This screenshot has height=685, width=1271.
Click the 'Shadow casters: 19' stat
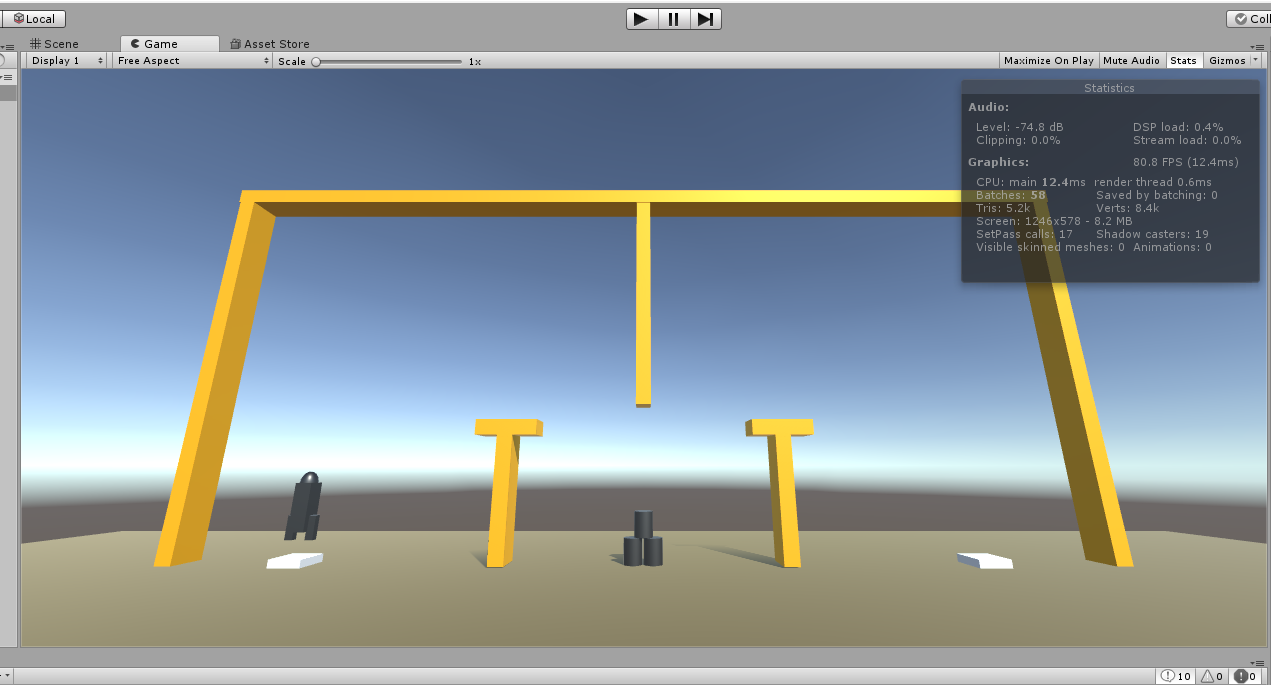[1152, 234]
